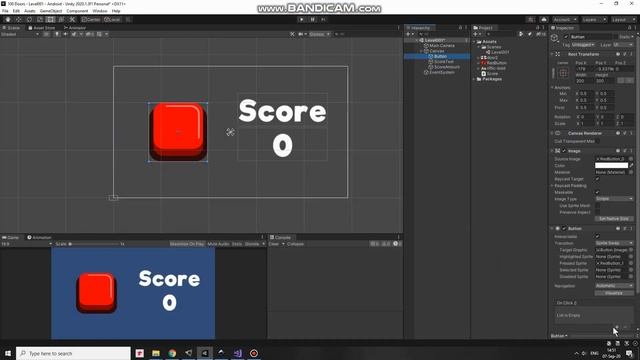The image size is (640, 360).
Task: Switch to the Asset Store tab
Action: tap(41, 28)
